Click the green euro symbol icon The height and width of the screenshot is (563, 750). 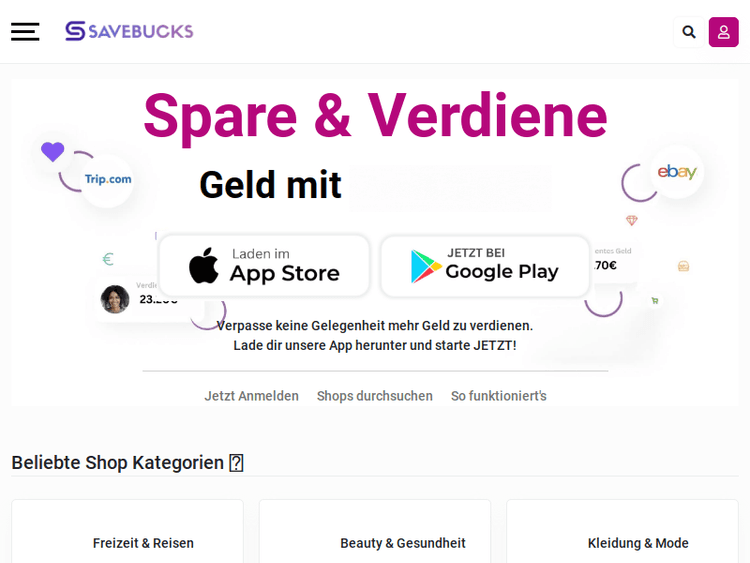[x=108, y=259]
